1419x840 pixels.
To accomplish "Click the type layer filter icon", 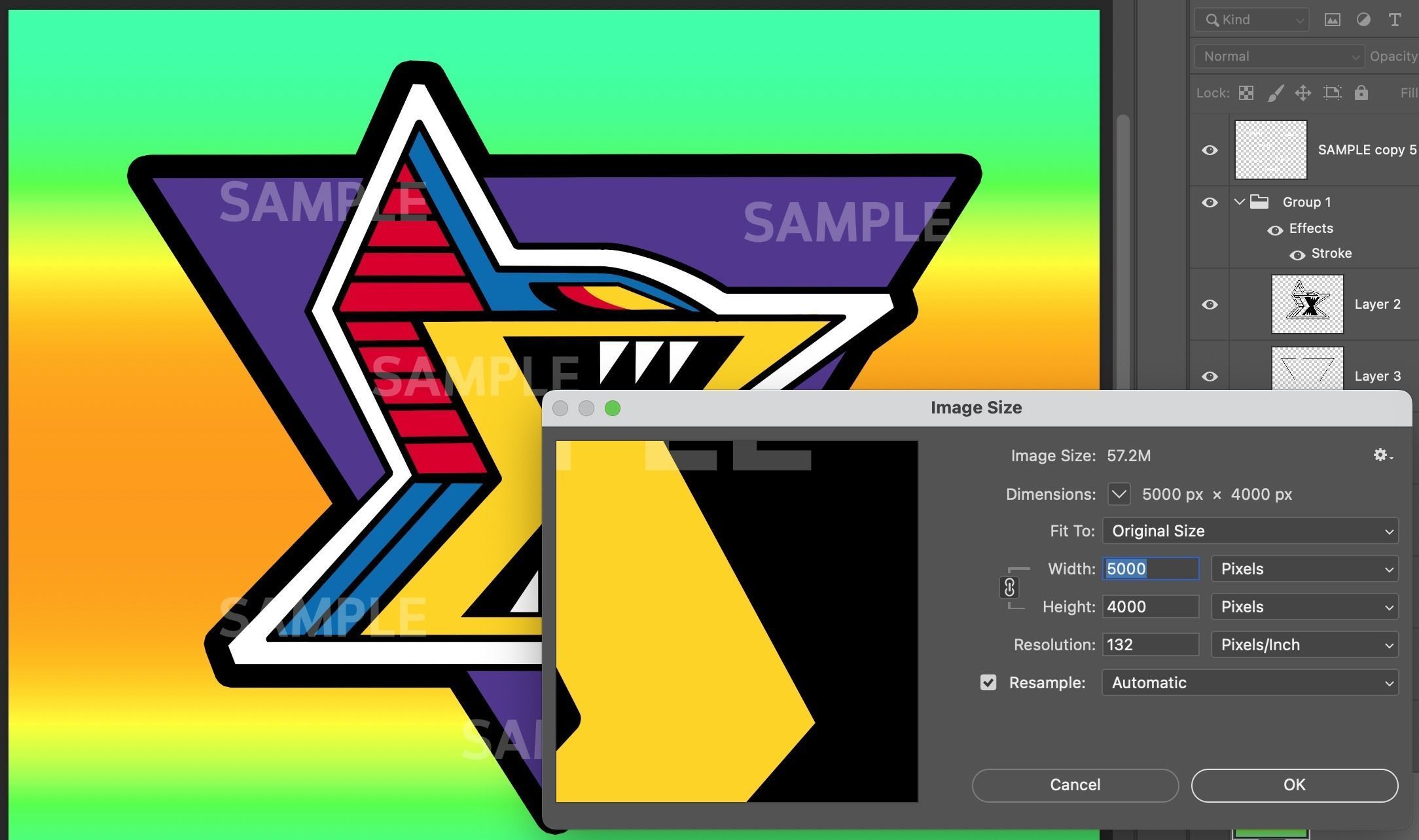I will coord(1395,20).
